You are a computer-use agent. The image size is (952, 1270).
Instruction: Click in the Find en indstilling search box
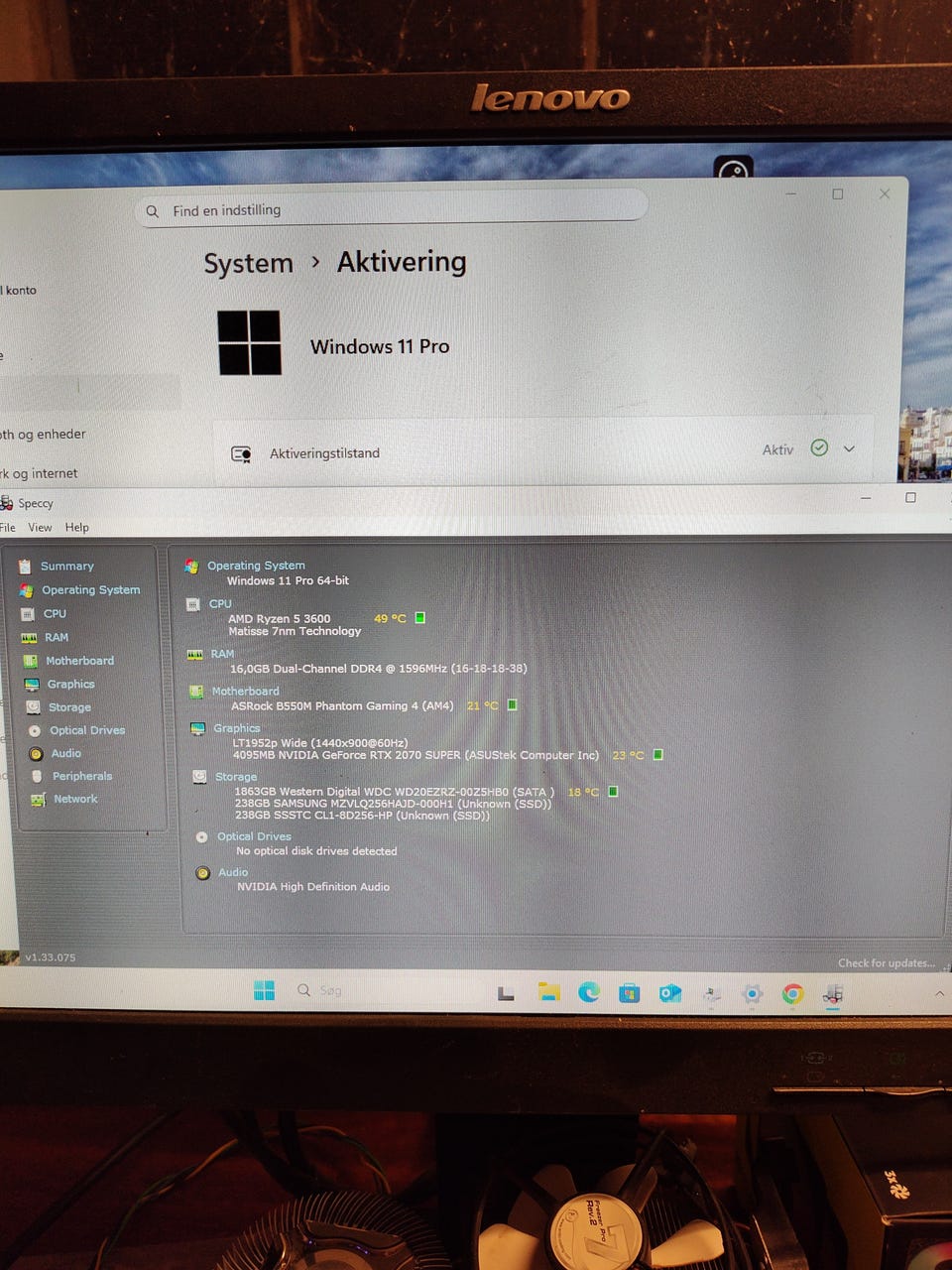point(392,209)
